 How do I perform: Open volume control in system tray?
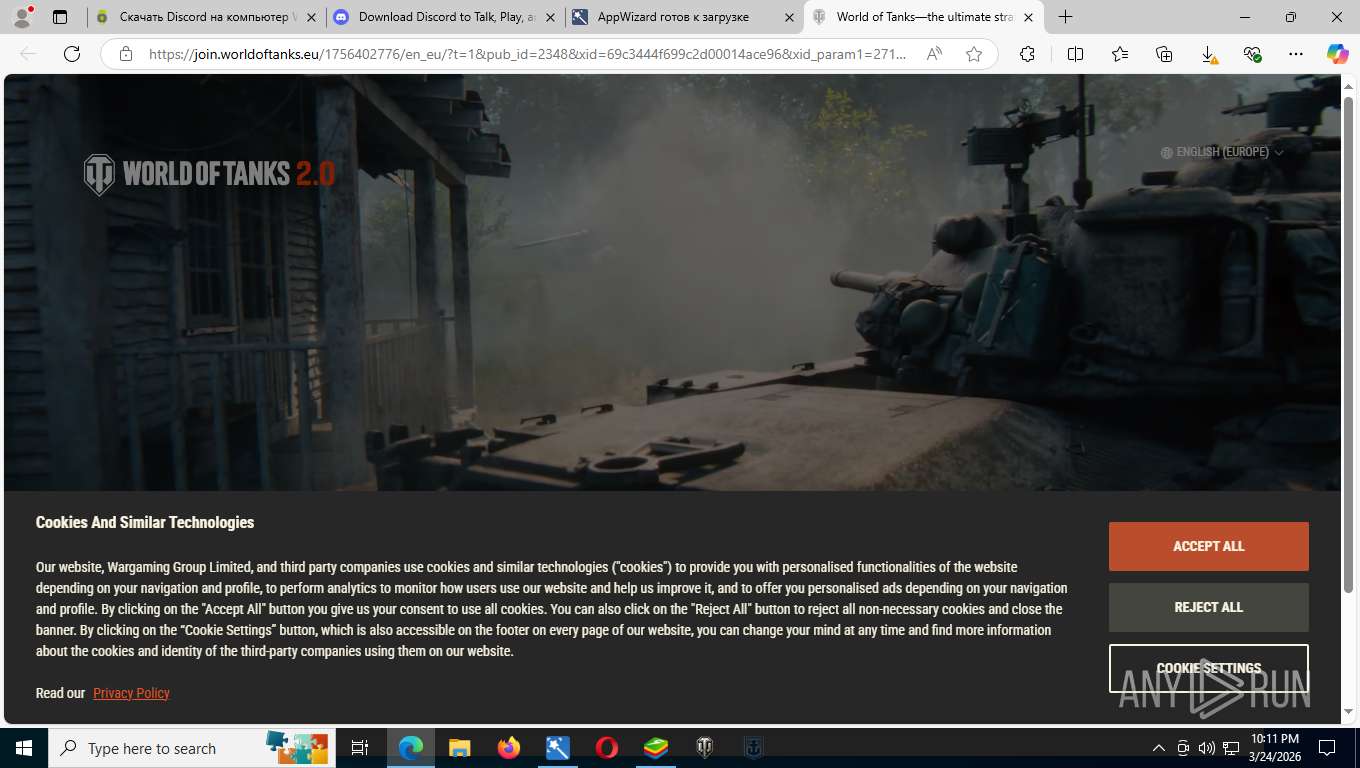pos(1207,748)
